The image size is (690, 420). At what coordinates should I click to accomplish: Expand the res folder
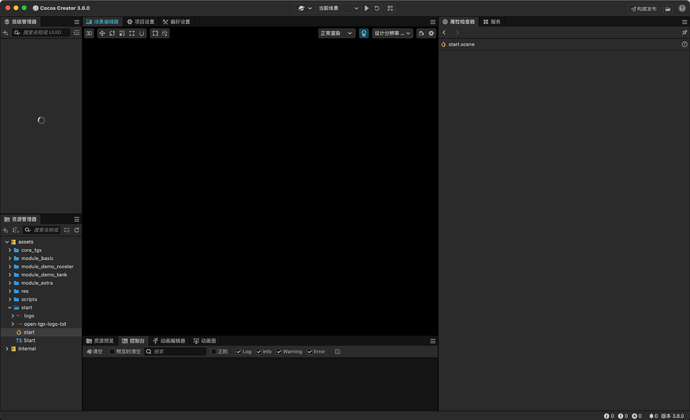point(10,291)
